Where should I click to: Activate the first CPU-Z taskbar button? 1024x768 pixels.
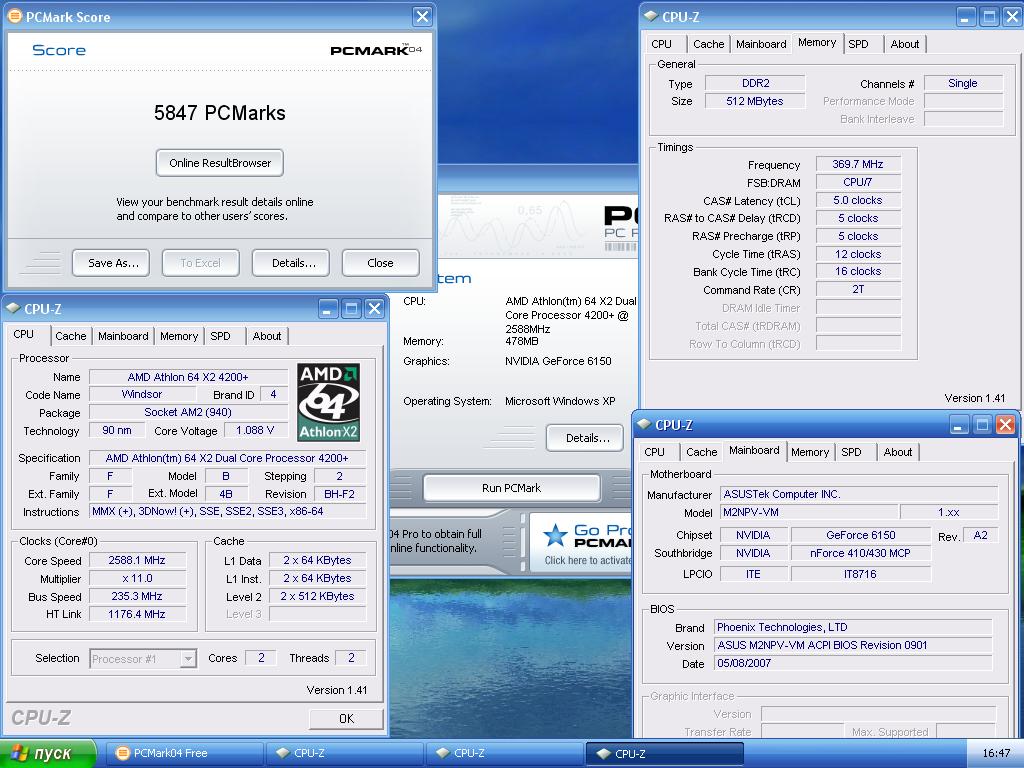coord(345,754)
